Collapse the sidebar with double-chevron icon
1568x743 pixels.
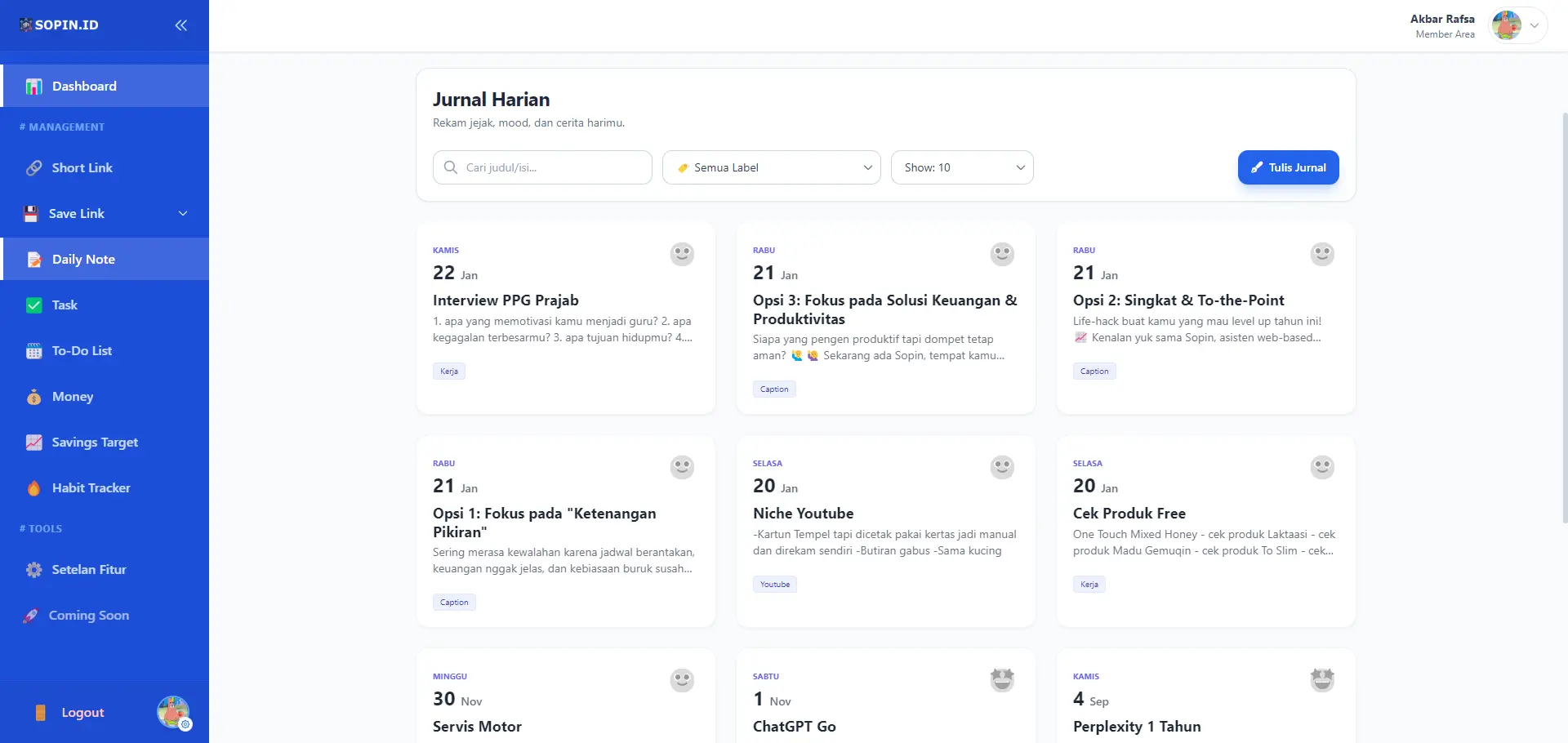pyautogui.click(x=181, y=25)
